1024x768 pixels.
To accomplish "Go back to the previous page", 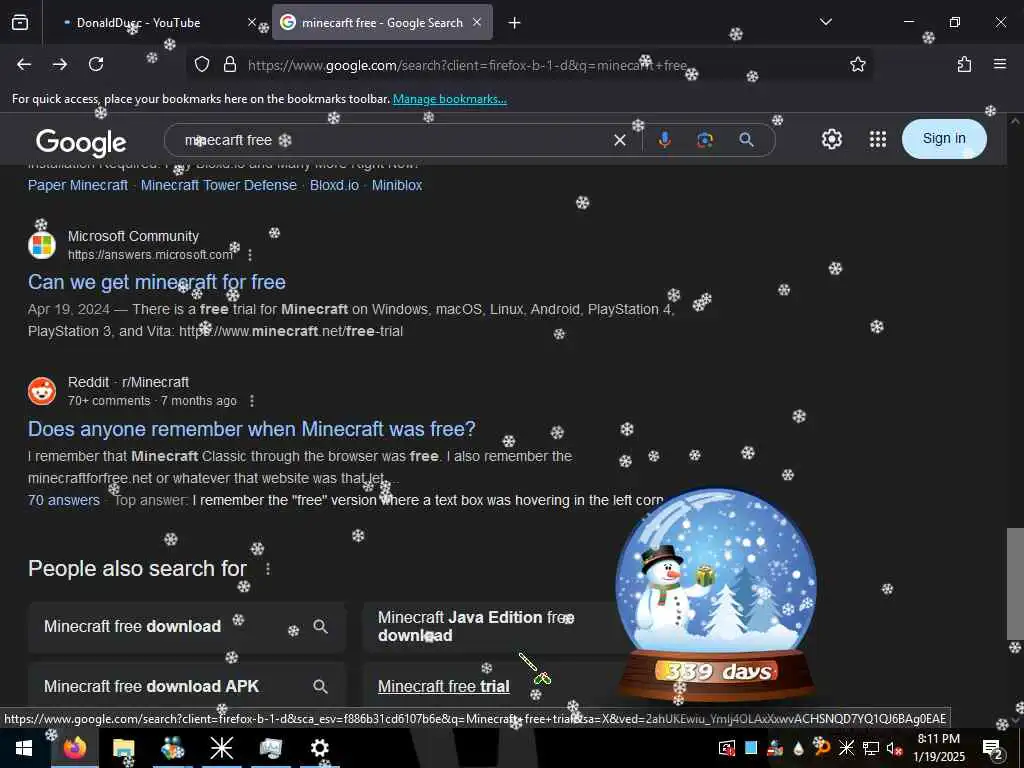I will (24, 64).
